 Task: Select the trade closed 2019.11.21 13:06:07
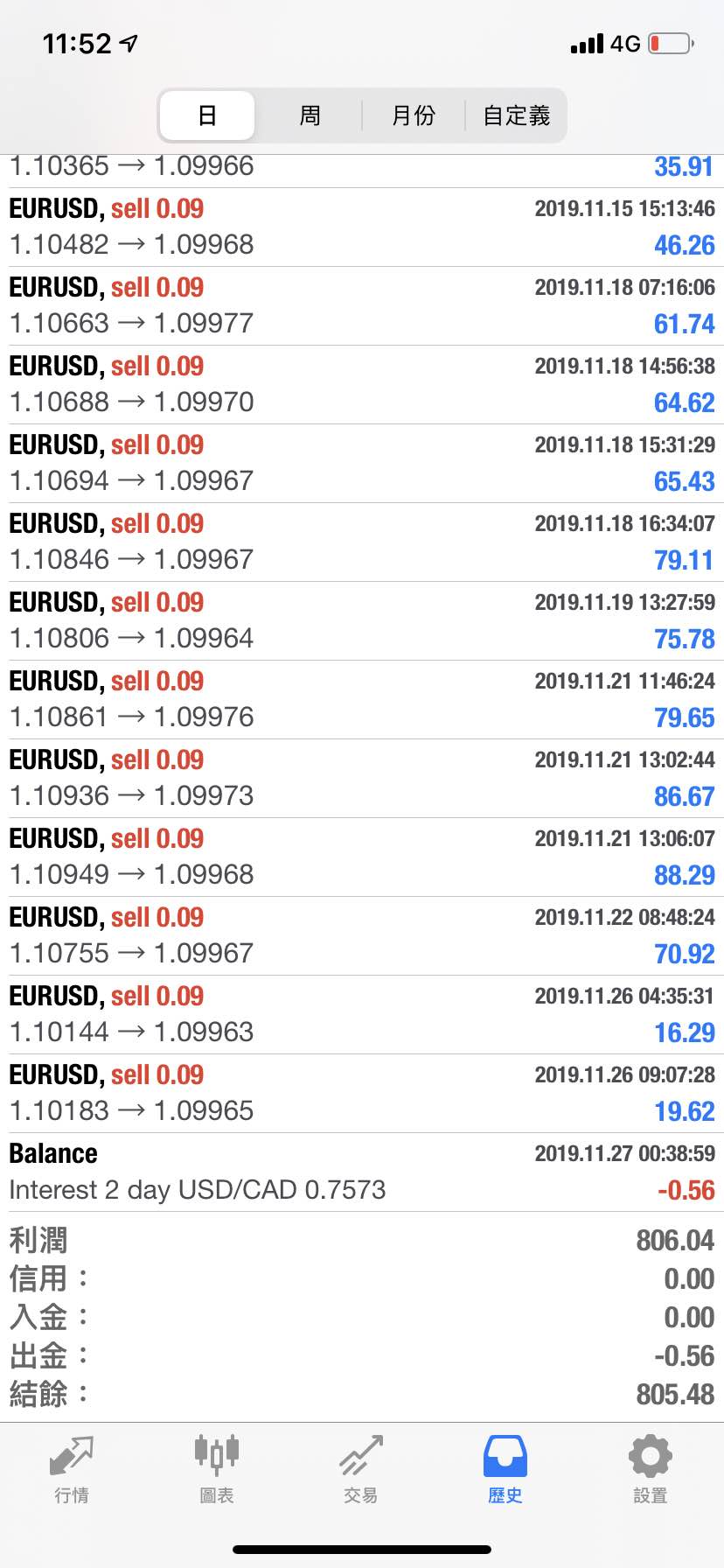(x=362, y=857)
